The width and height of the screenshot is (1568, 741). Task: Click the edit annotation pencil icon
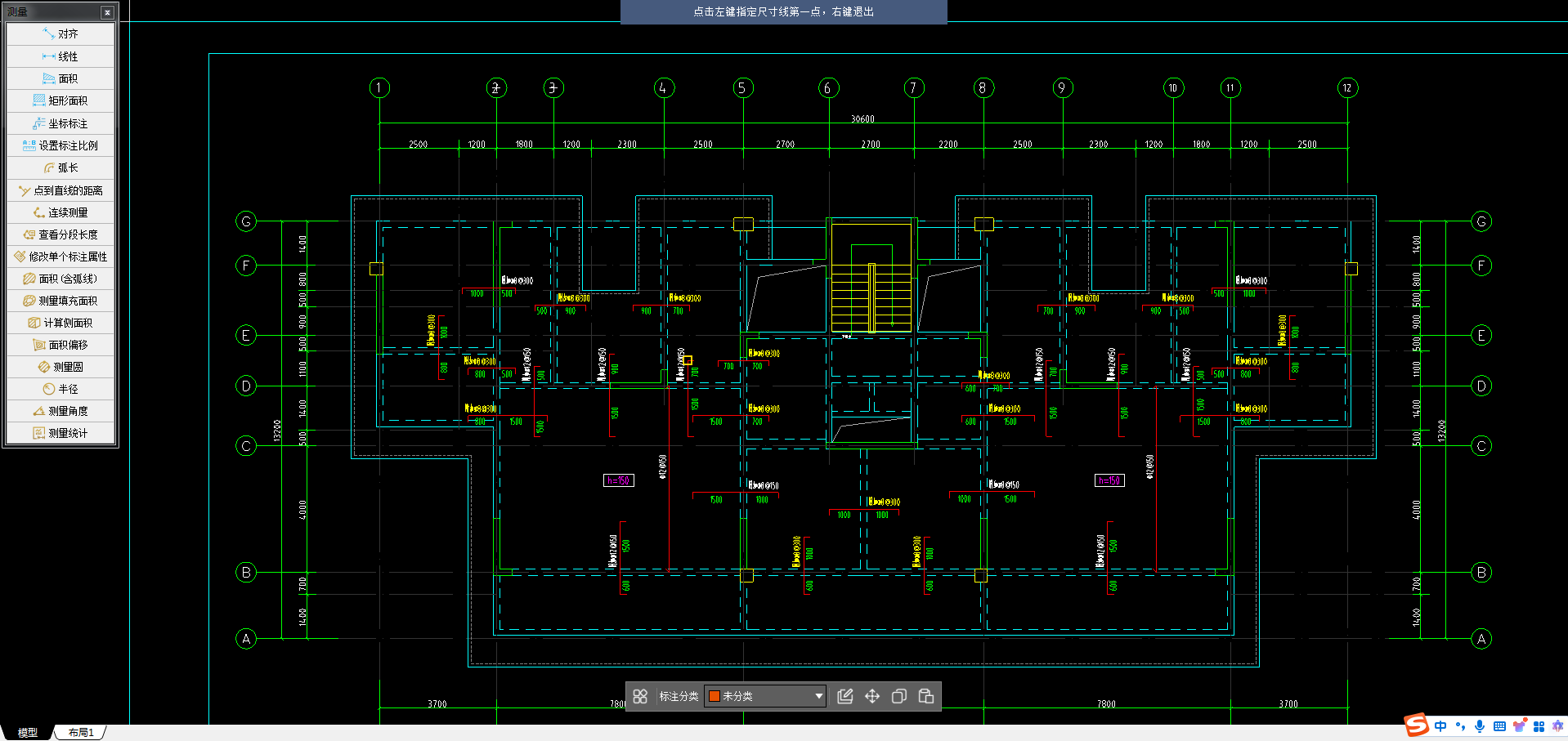(x=845, y=696)
